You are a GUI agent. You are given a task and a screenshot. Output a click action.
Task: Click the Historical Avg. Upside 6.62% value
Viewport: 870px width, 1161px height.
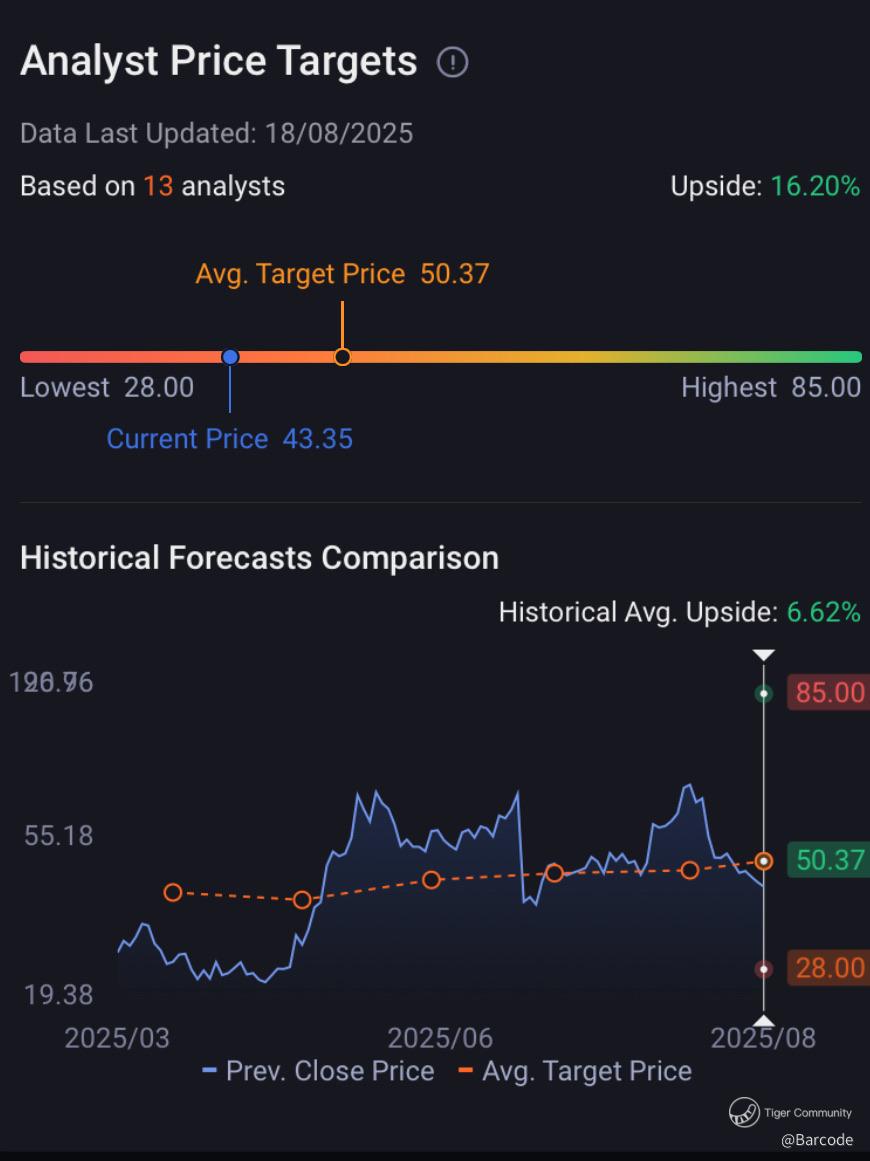tap(823, 612)
